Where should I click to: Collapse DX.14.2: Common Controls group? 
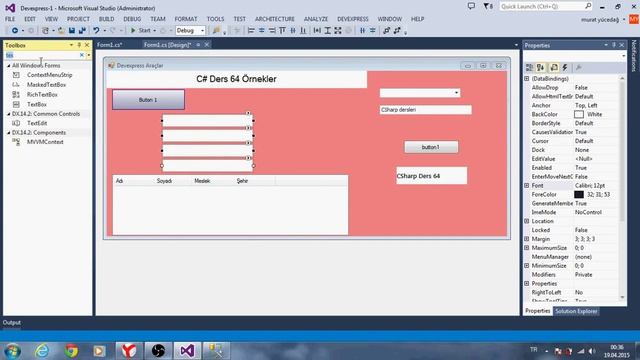(9, 114)
